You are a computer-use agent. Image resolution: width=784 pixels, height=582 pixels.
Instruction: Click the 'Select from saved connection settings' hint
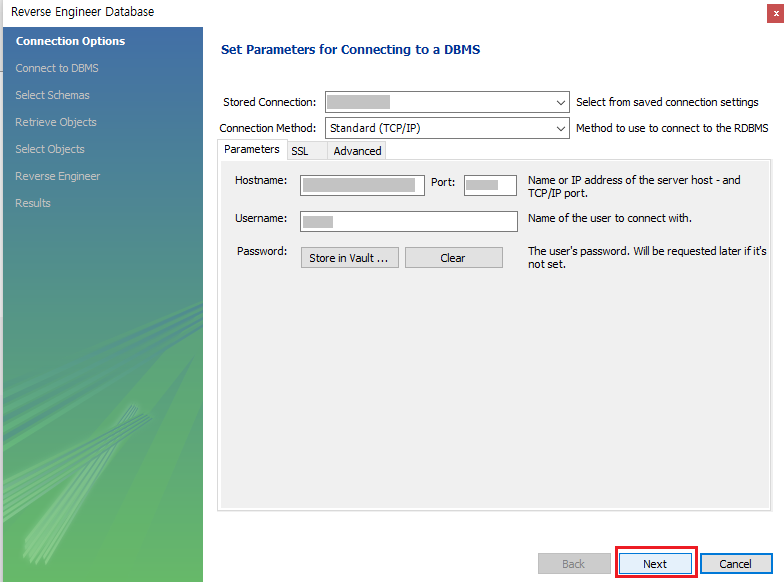pyautogui.click(x=667, y=102)
